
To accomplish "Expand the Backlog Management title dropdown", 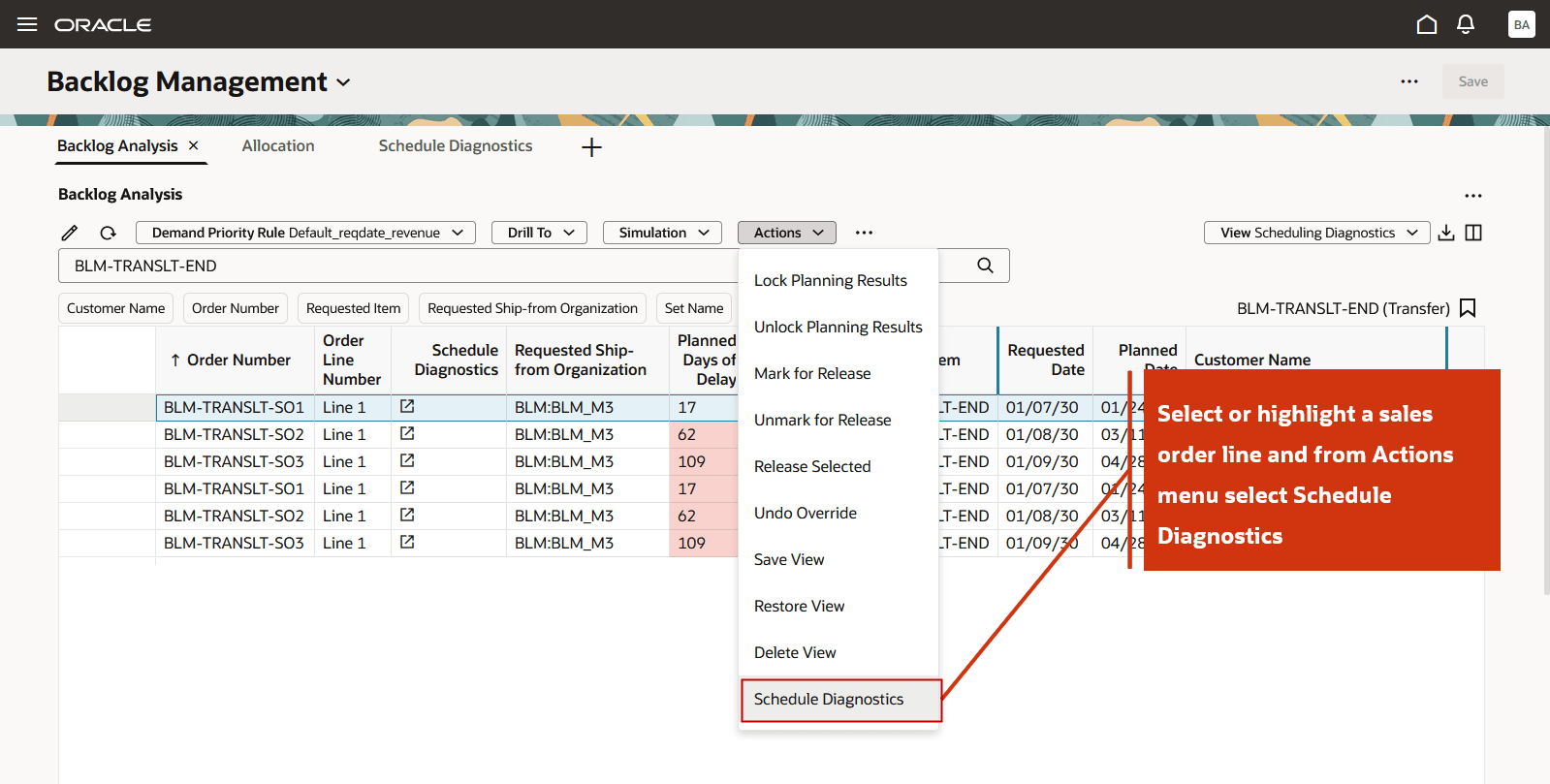I will point(343,83).
